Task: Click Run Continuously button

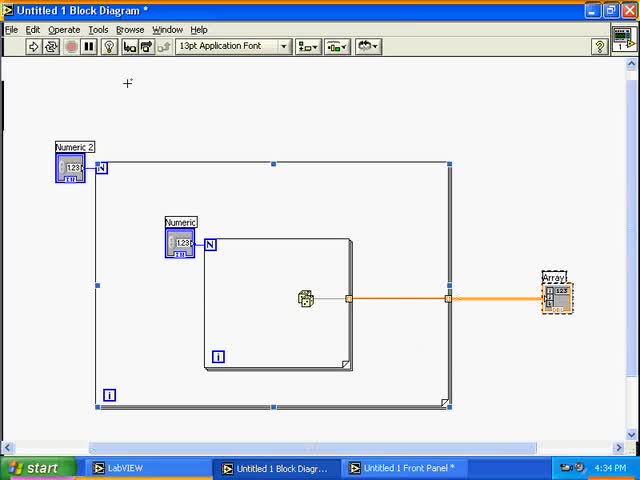Action: pyautogui.click(x=51, y=47)
